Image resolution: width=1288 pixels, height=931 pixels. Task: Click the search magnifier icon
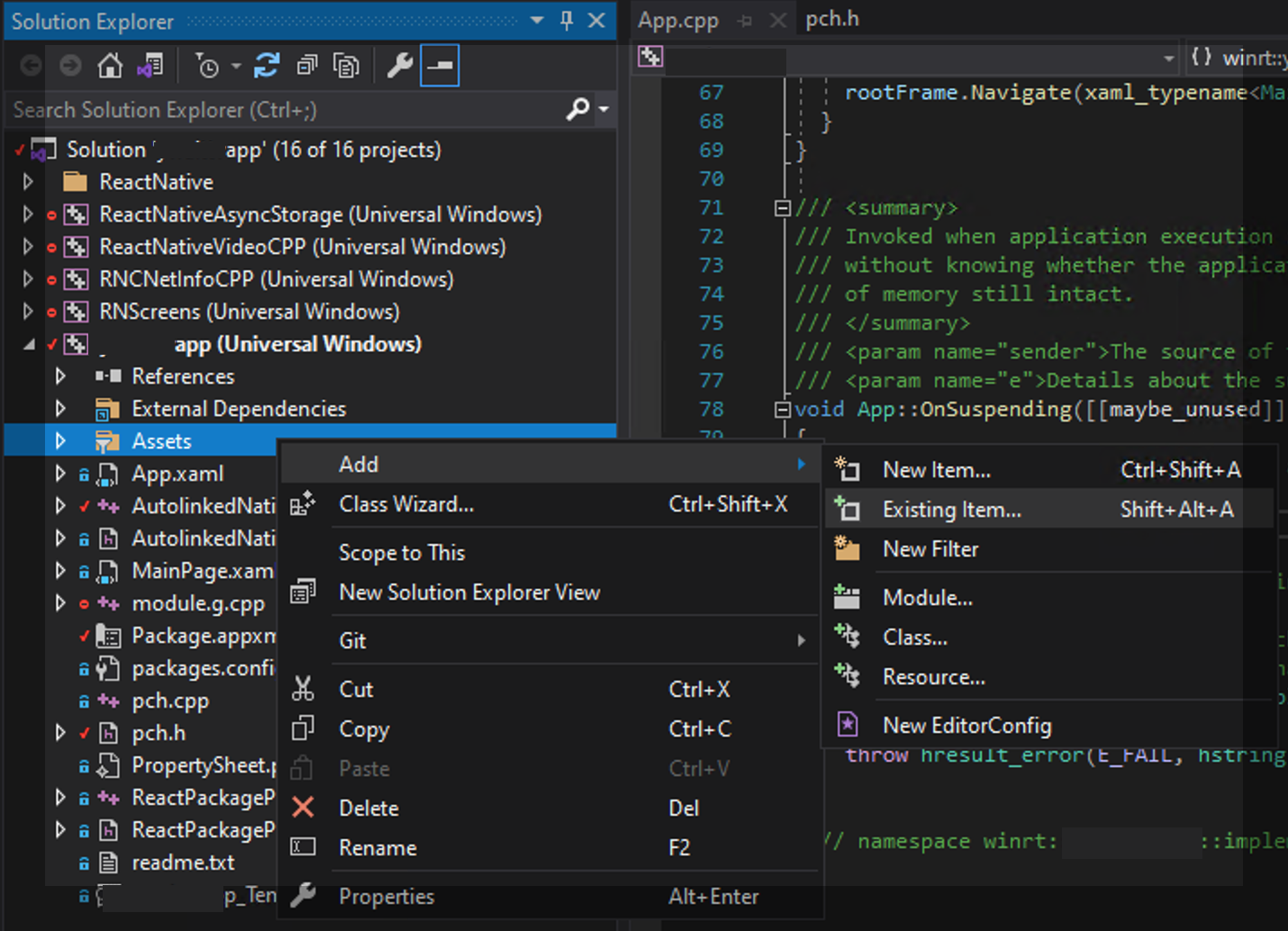577,109
